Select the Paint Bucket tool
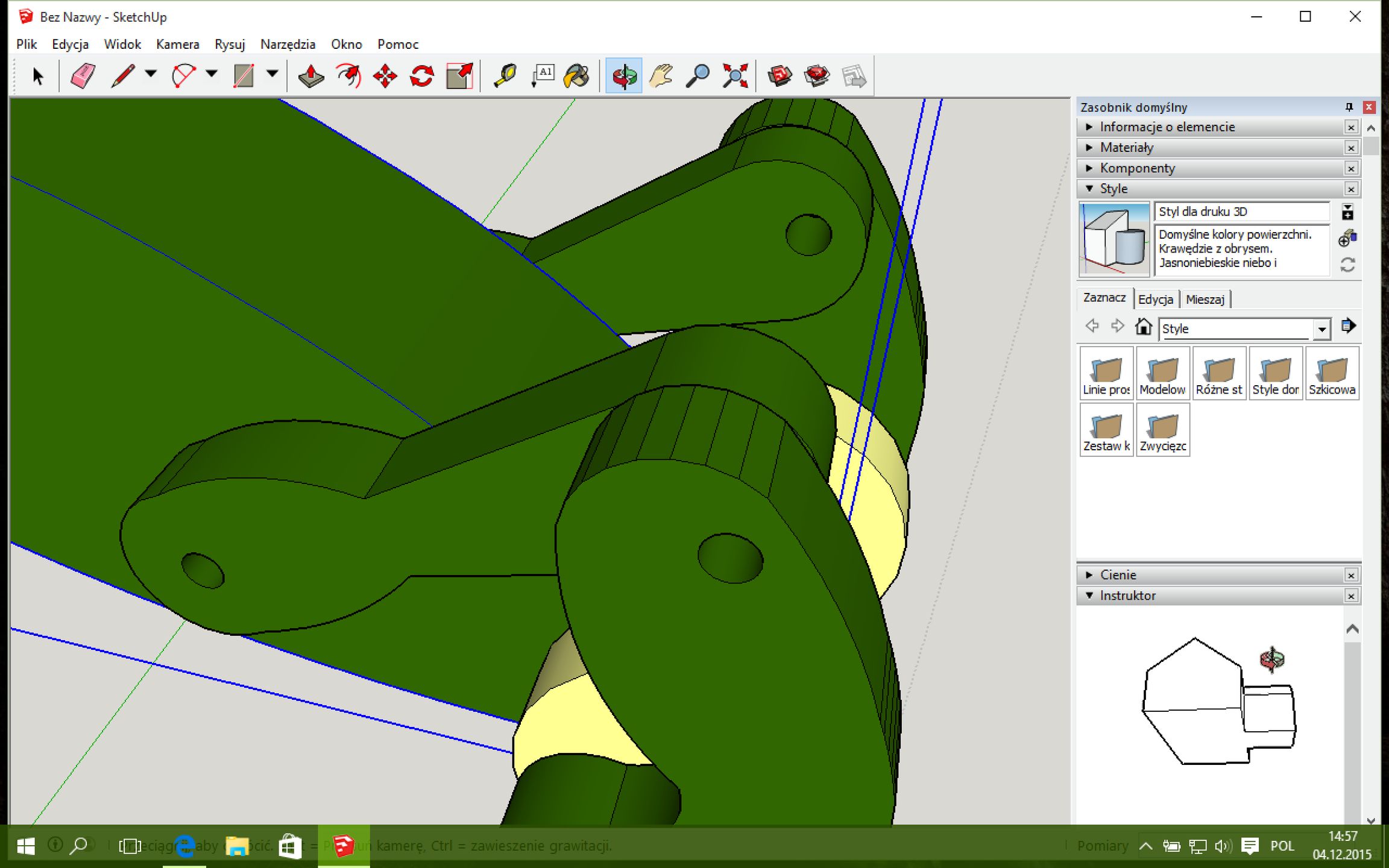This screenshot has height=868, width=1389. point(577,77)
